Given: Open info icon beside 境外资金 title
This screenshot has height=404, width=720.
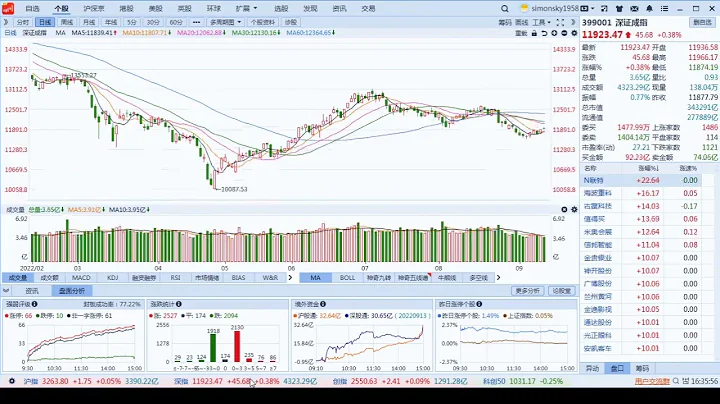Looking at the screenshot, I should pos(323,304).
